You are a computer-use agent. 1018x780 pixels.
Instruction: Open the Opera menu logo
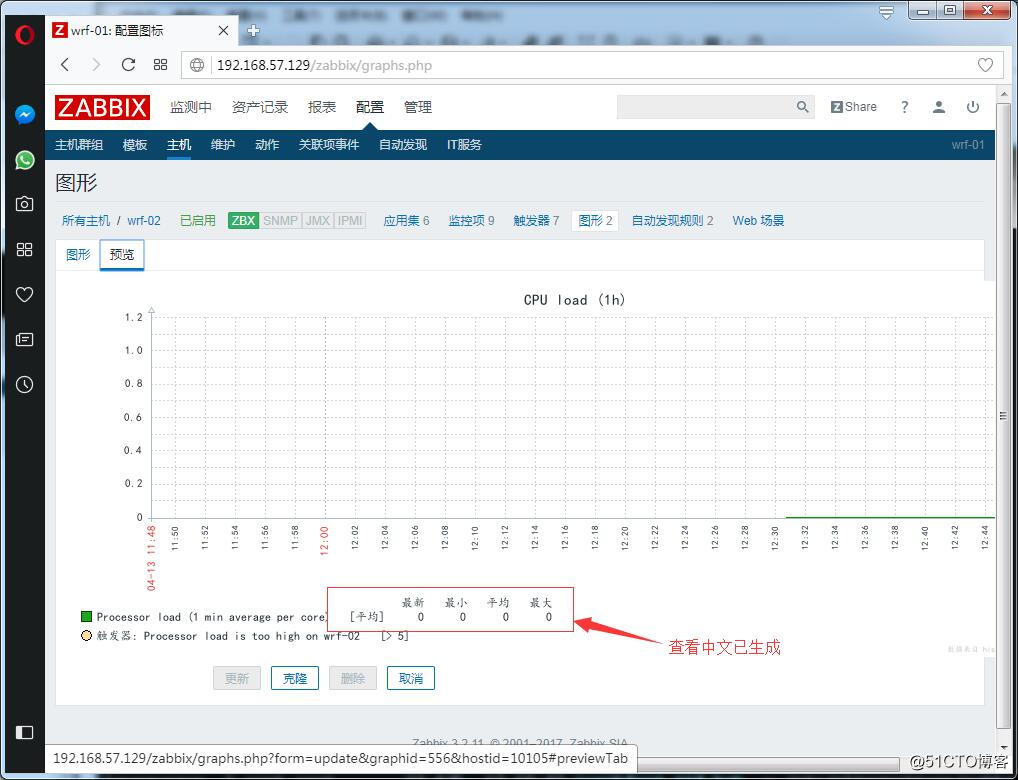(24, 34)
